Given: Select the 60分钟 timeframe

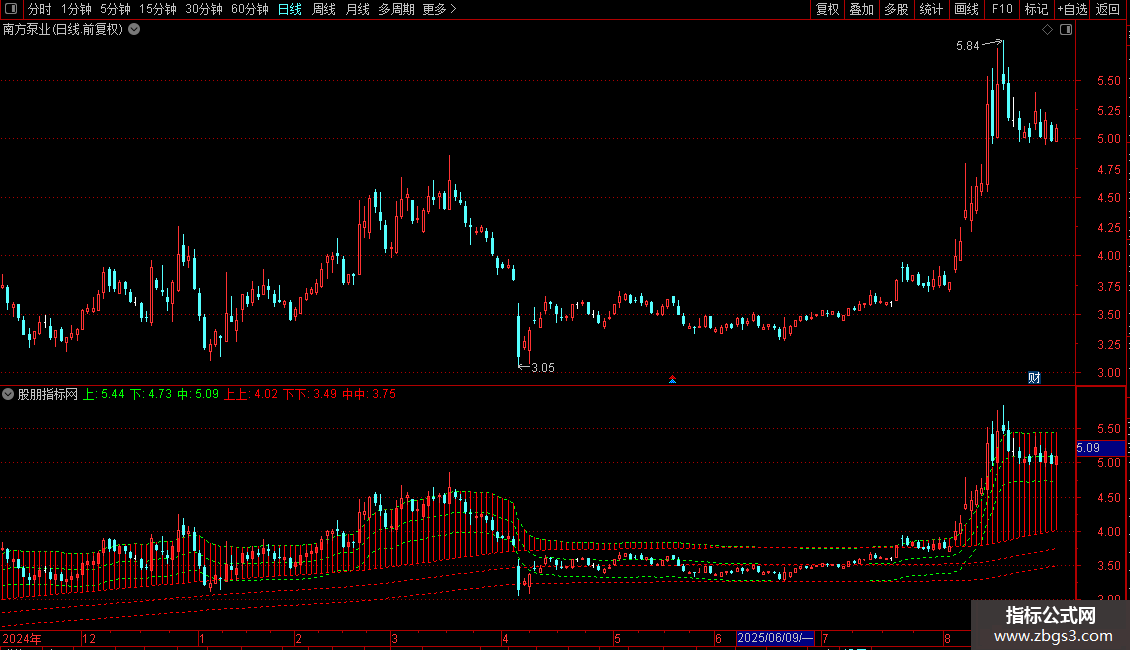Looking at the screenshot, I should point(249,9).
